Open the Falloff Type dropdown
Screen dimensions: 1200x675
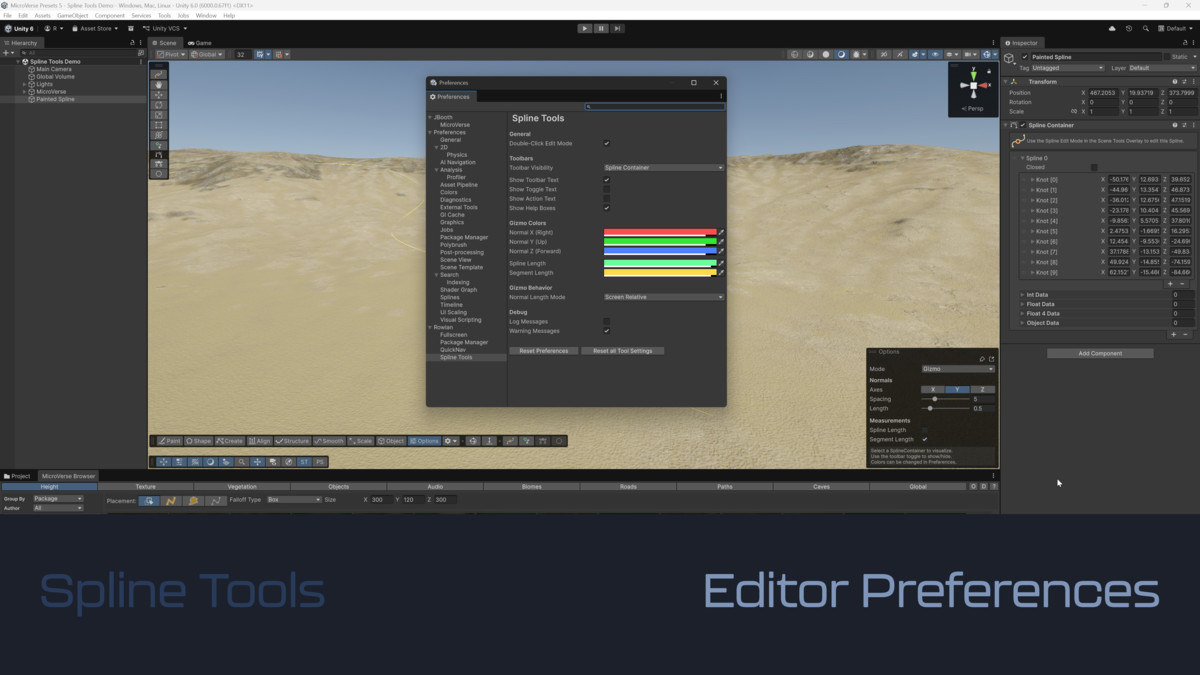click(294, 500)
